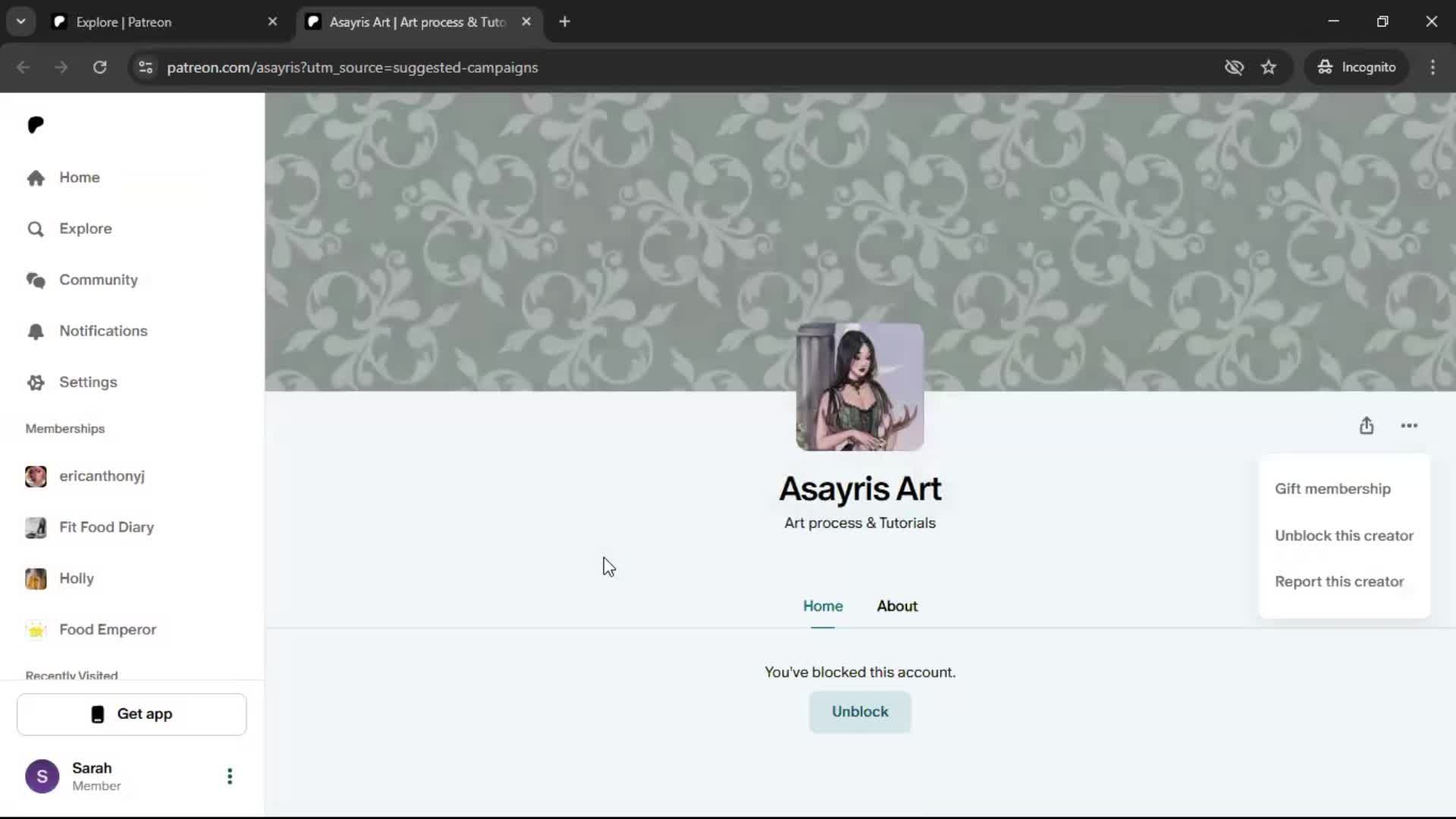Close the Explore | Patreon tab

click(x=272, y=22)
